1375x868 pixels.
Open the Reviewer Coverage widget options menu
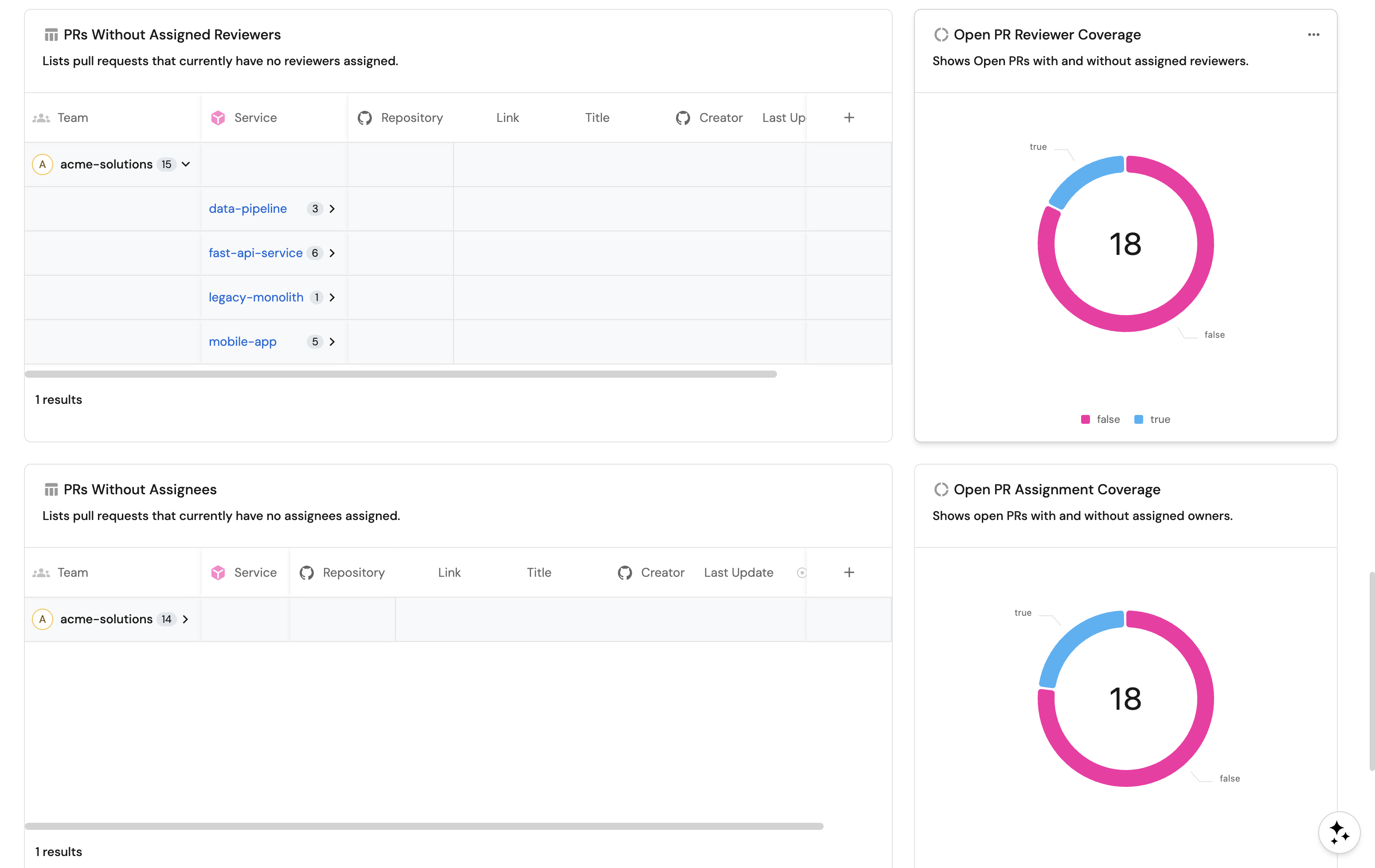pyautogui.click(x=1313, y=35)
